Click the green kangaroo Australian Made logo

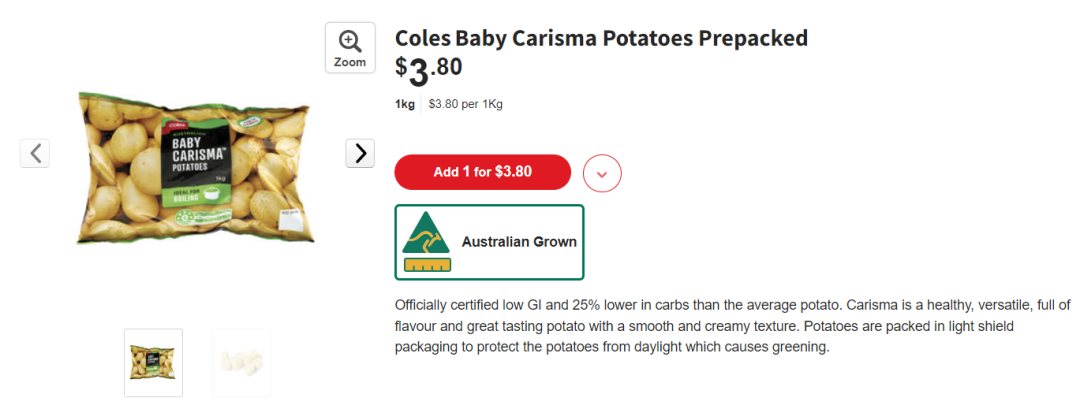(x=425, y=233)
